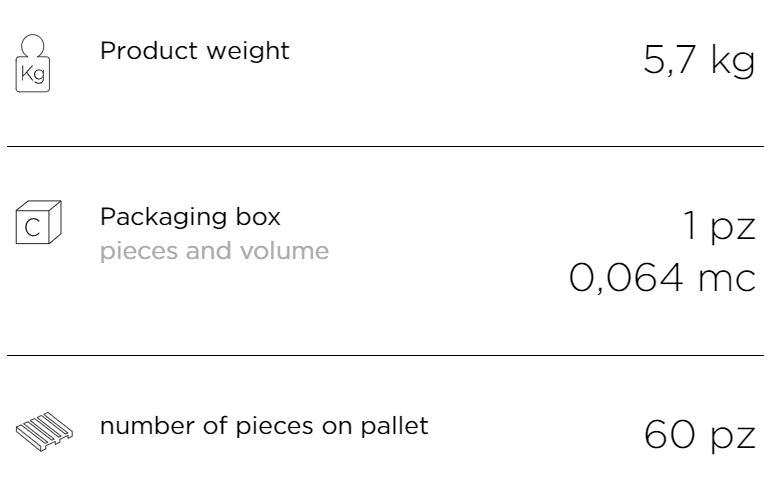Click the divider line below Product weight

point(386,146)
